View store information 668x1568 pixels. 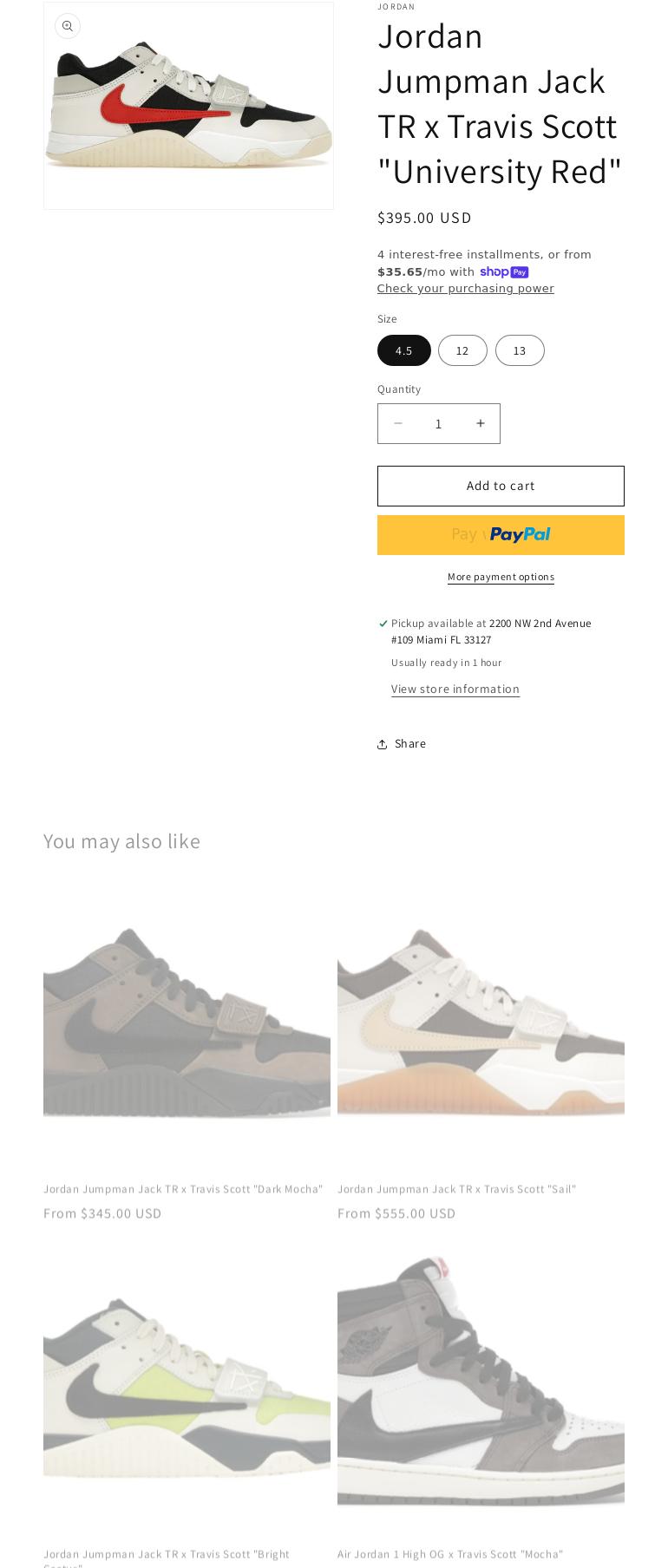[x=455, y=689]
